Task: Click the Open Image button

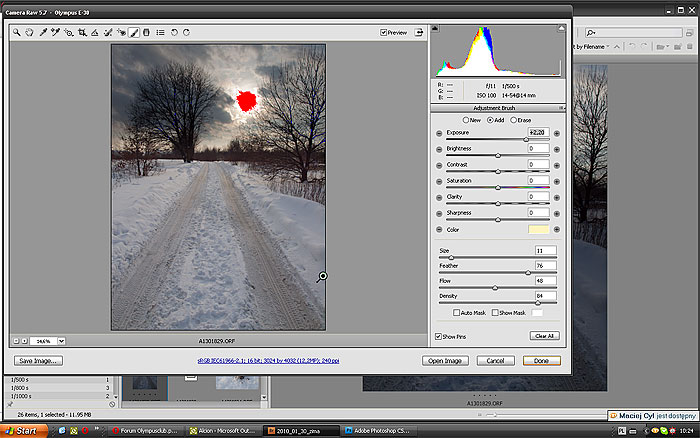Action: coord(446,360)
